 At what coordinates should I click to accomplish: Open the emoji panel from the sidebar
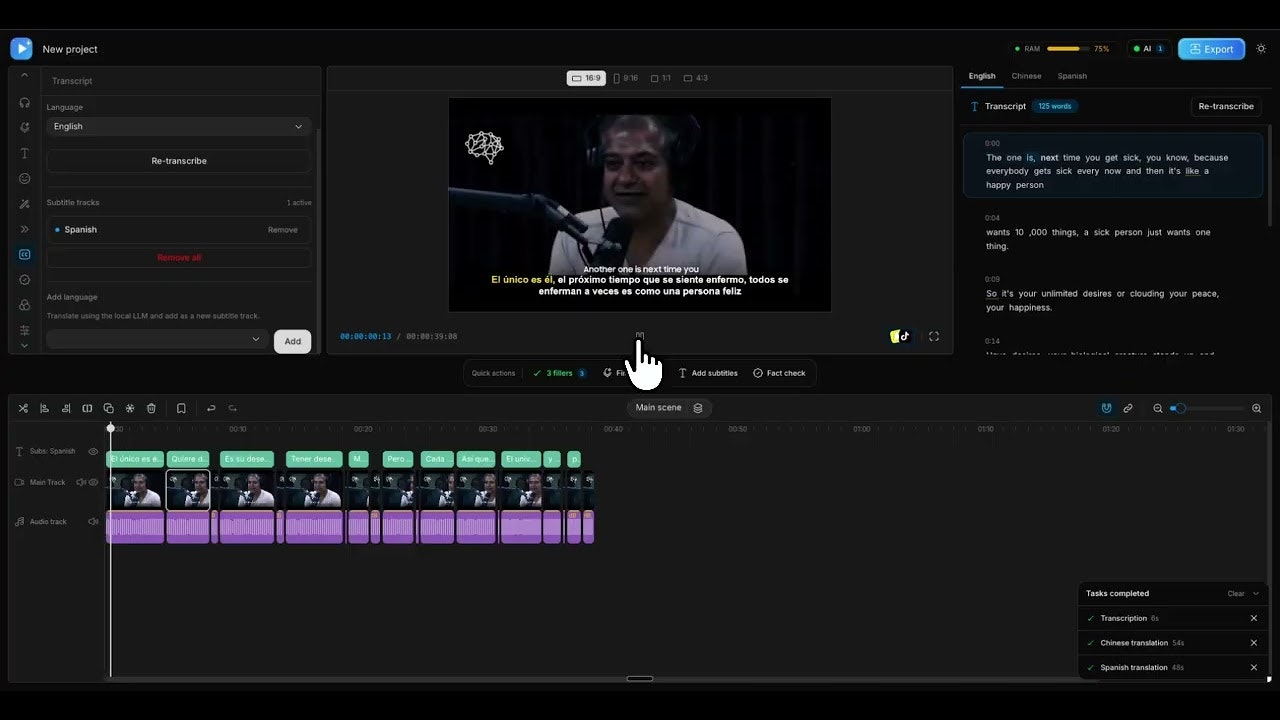click(x=24, y=178)
